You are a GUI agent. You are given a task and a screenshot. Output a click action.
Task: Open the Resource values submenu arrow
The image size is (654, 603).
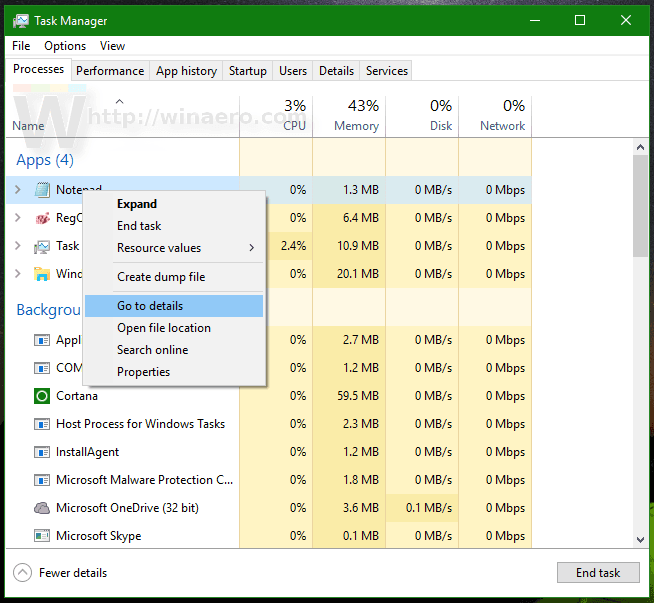pyautogui.click(x=252, y=248)
